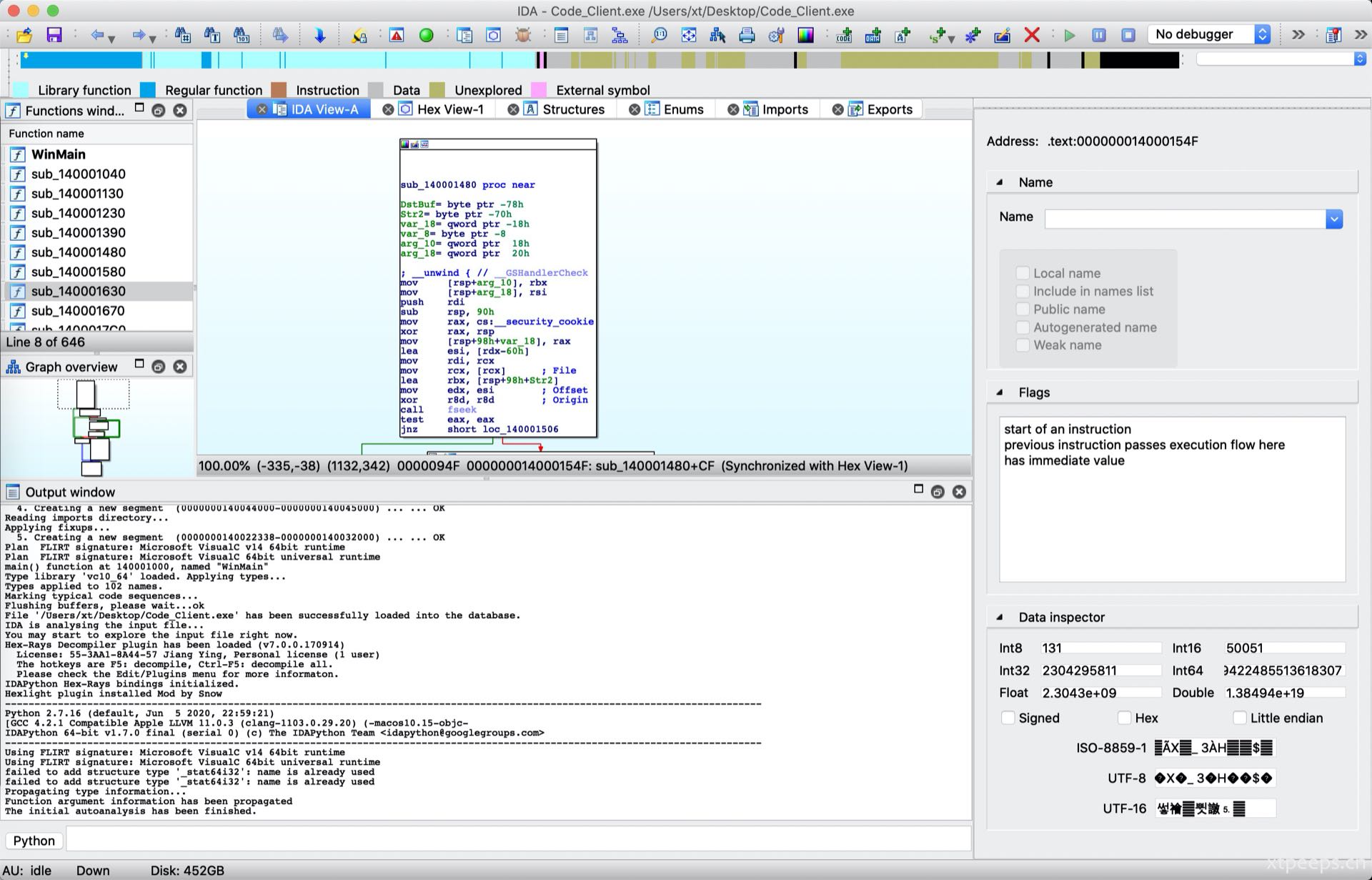Open a file with the folder icon
Viewport: 1372px width, 880px height.
[x=24, y=35]
